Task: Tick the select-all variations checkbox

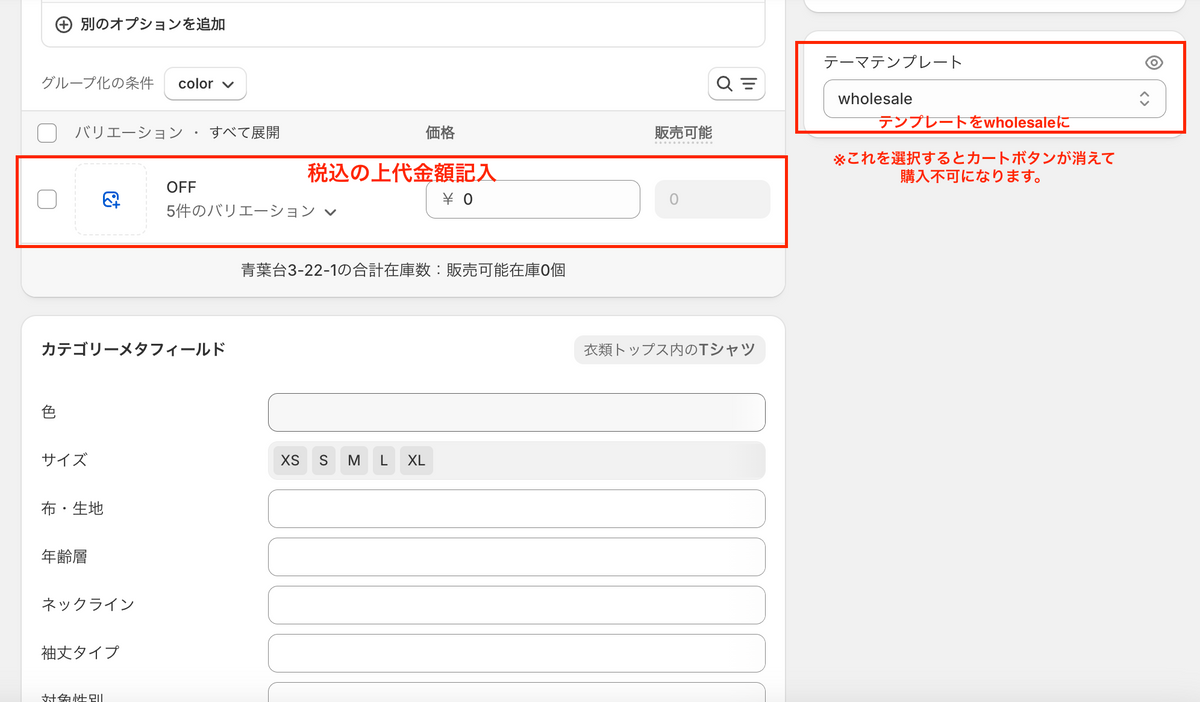Action: click(x=47, y=133)
